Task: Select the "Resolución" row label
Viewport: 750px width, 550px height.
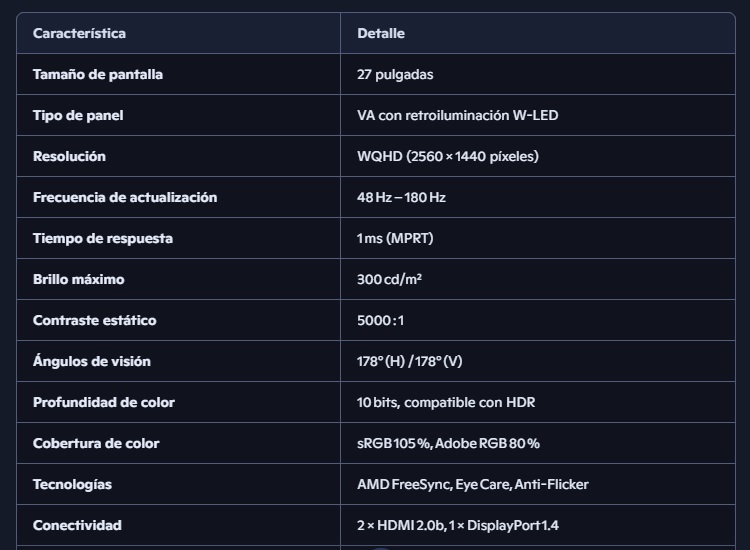Action: click(69, 156)
